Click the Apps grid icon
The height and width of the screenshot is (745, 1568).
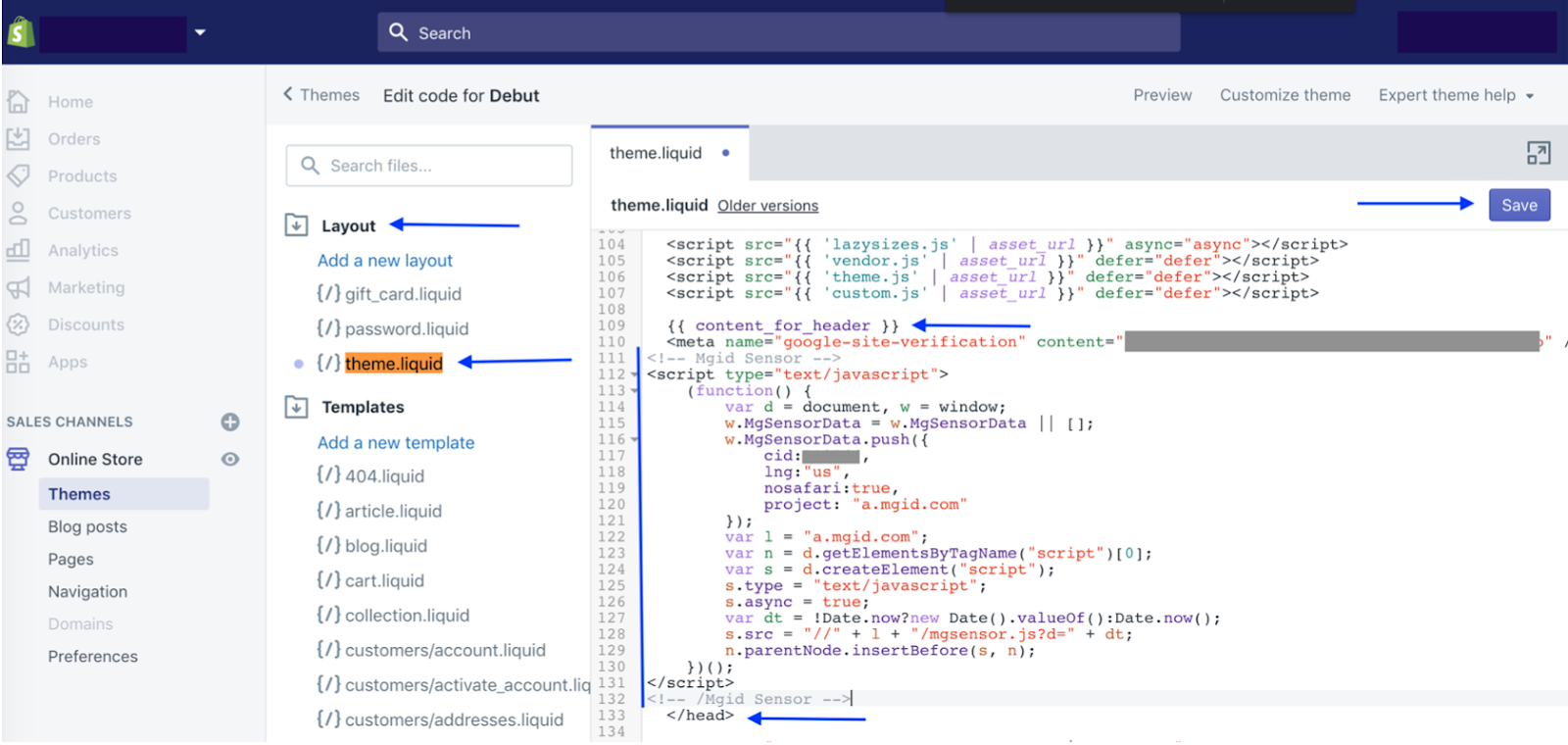[x=18, y=362]
